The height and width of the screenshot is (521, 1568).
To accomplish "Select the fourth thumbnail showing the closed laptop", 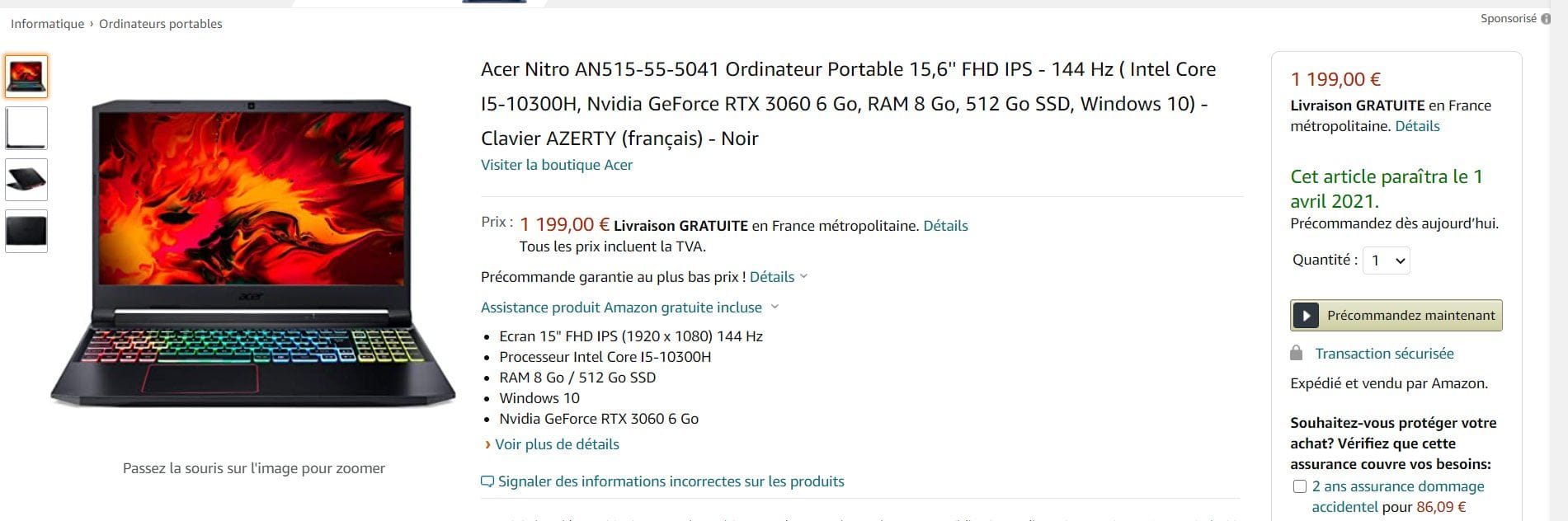I will click(26, 231).
